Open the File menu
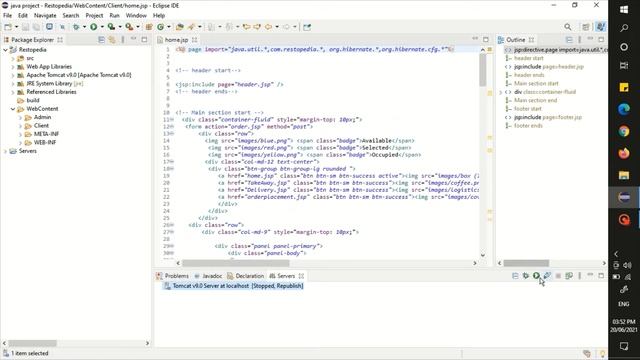Viewport: 640px width, 360px height. pyautogui.click(x=7, y=16)
